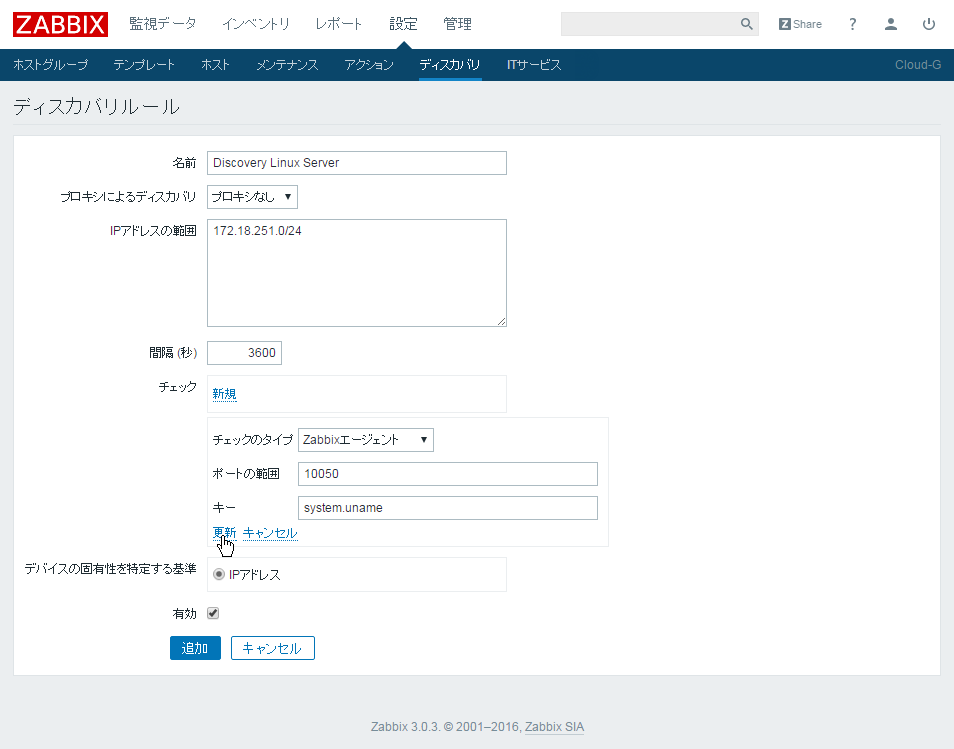Open the 監視データ menu

162,24
